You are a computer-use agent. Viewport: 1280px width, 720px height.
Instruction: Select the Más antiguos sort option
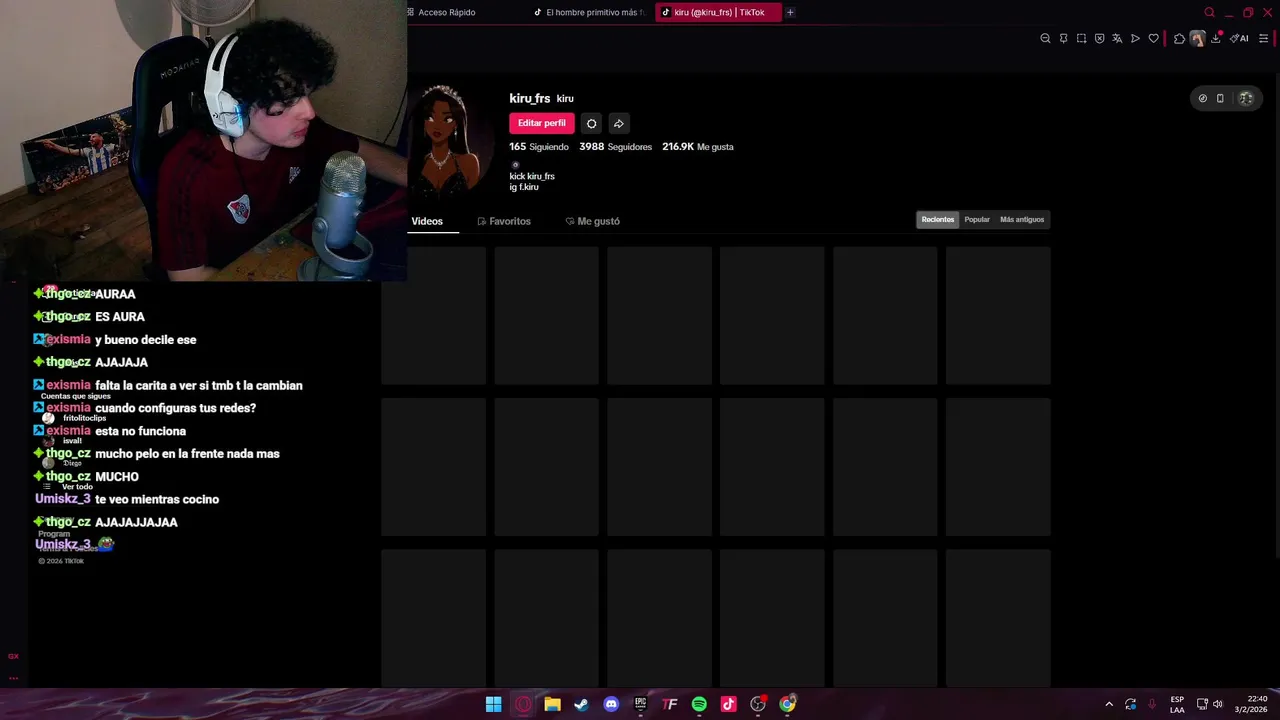1022,220
